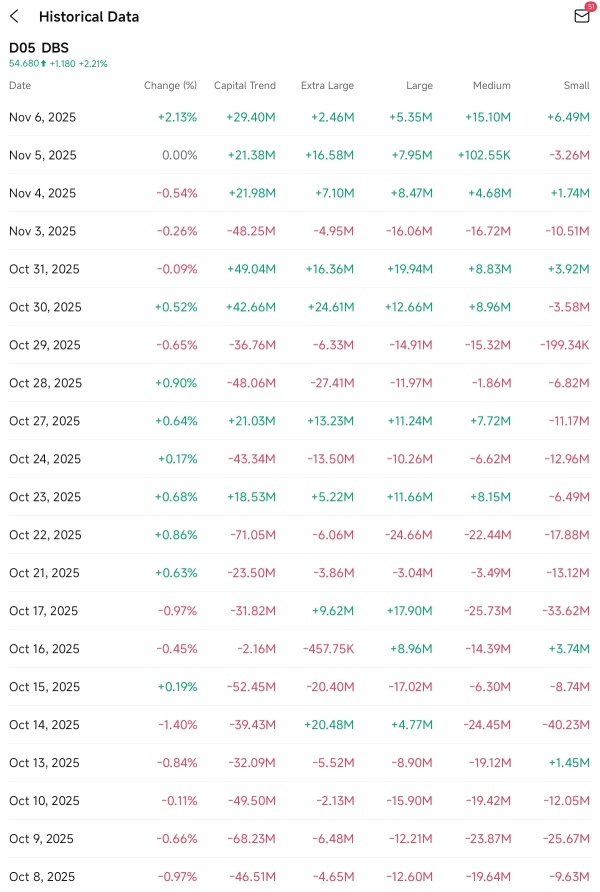Tap the Extra Large column header

(x=327, y=86)
